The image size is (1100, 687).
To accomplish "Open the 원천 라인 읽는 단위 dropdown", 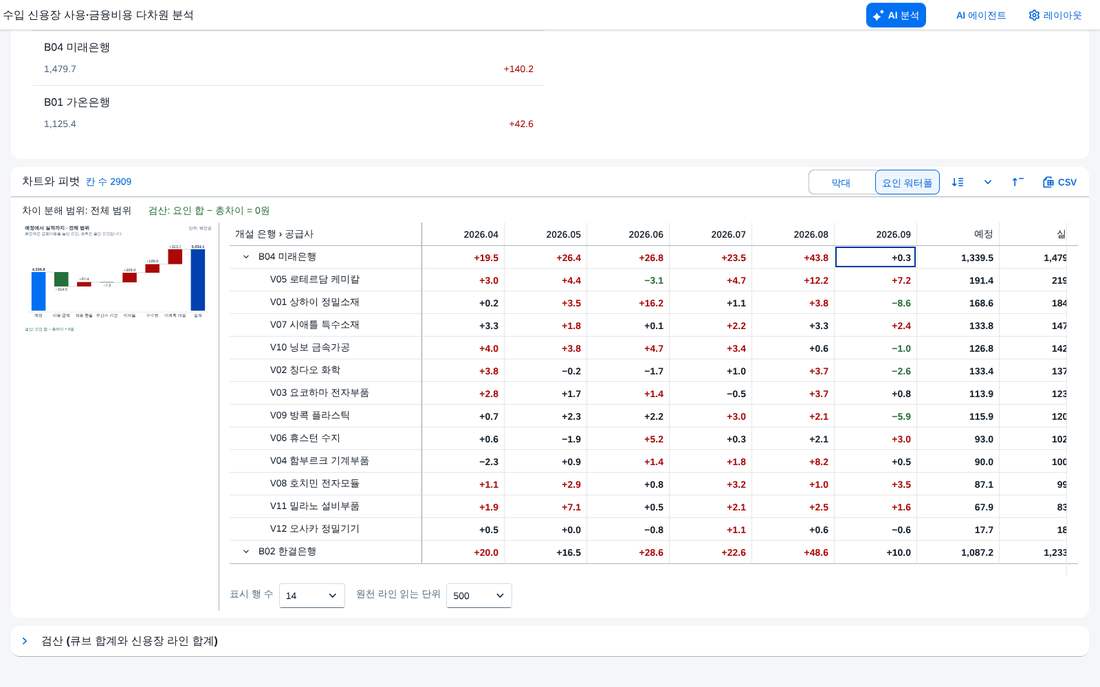I will pos(478,595).
